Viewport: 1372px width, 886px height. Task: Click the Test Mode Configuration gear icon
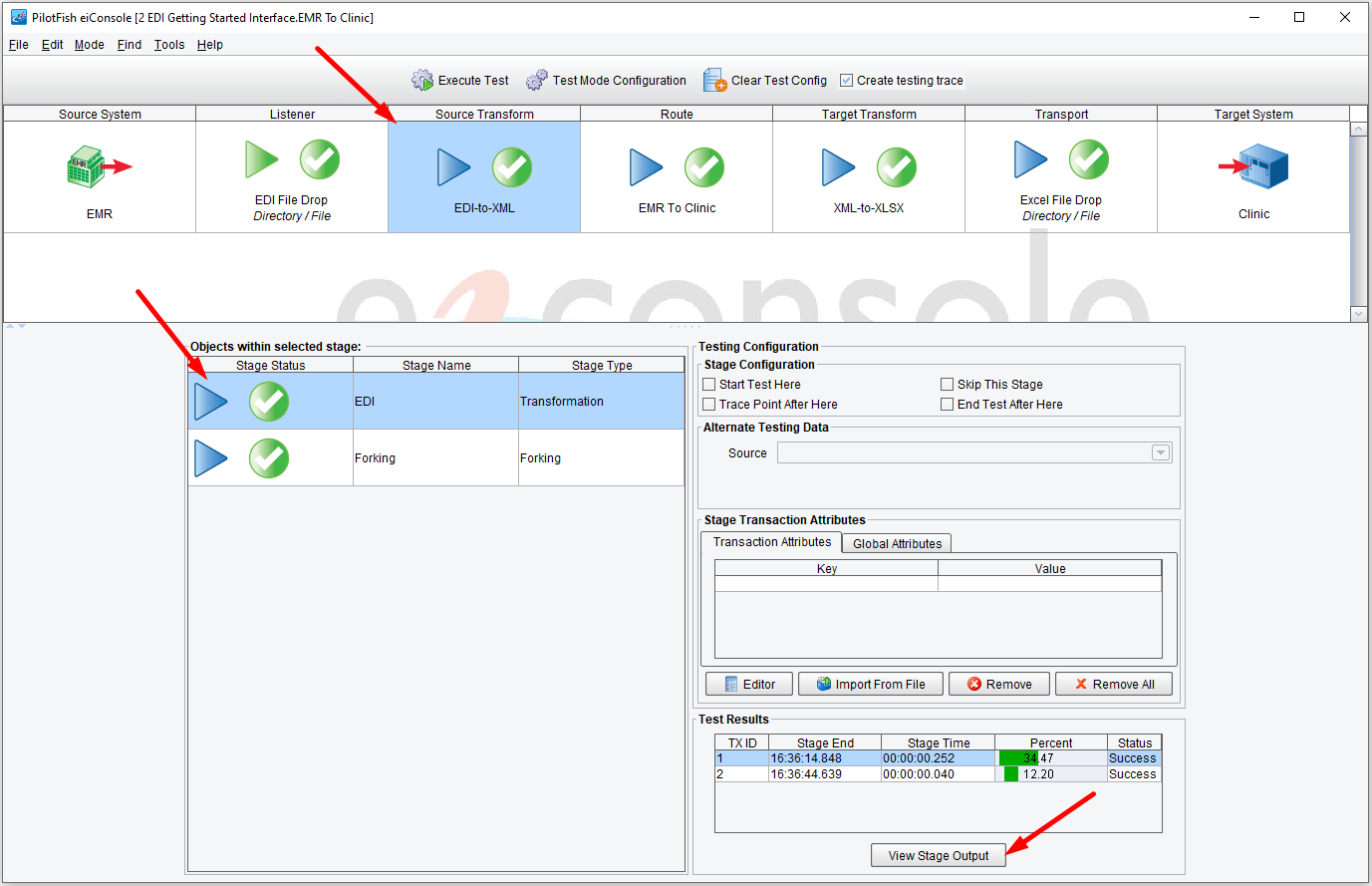(537, 80)
